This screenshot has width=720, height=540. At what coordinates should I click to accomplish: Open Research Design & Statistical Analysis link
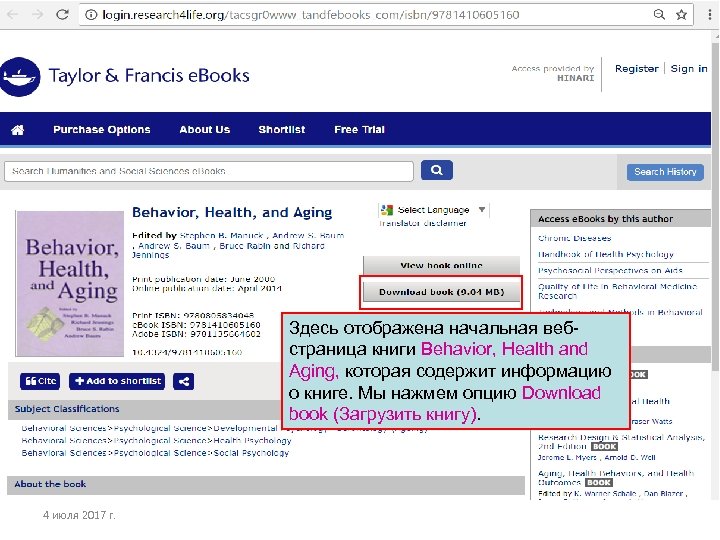click(x=621, y=441)
